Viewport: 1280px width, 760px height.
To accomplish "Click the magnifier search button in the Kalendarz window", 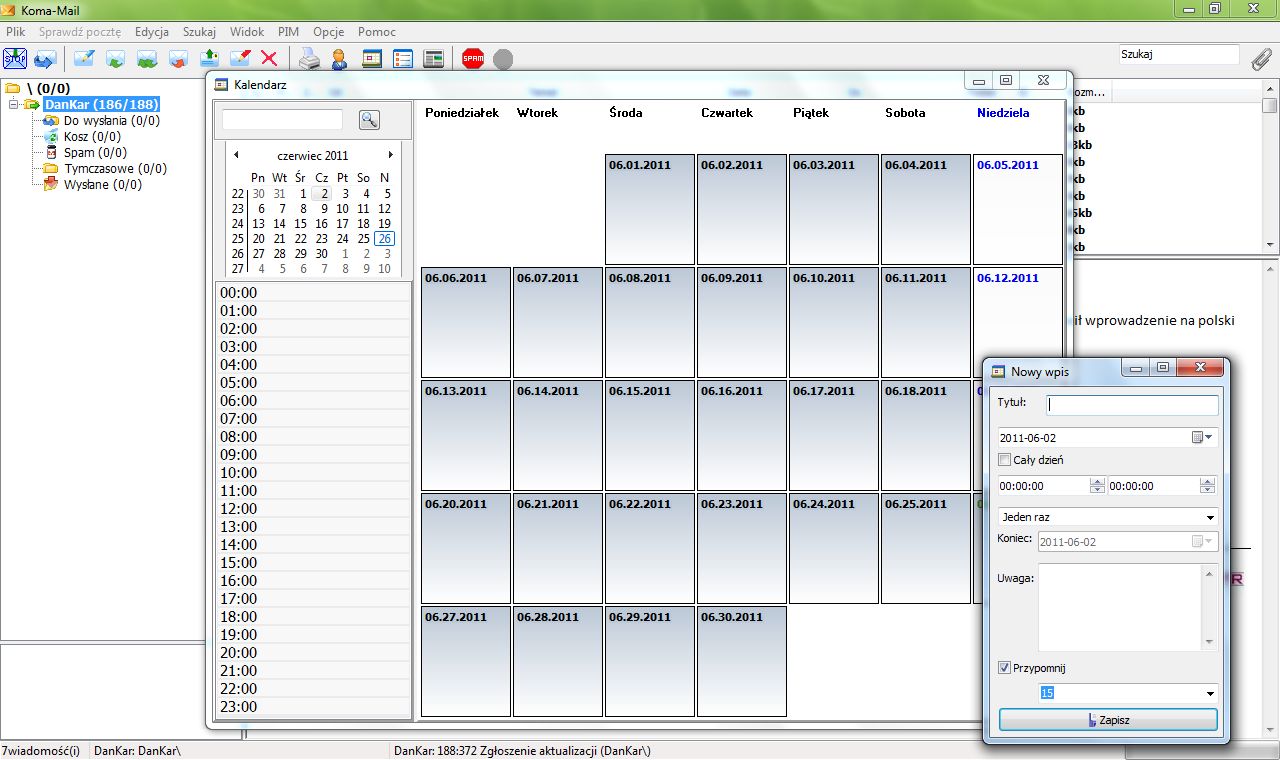I will [x=369, y=120].
